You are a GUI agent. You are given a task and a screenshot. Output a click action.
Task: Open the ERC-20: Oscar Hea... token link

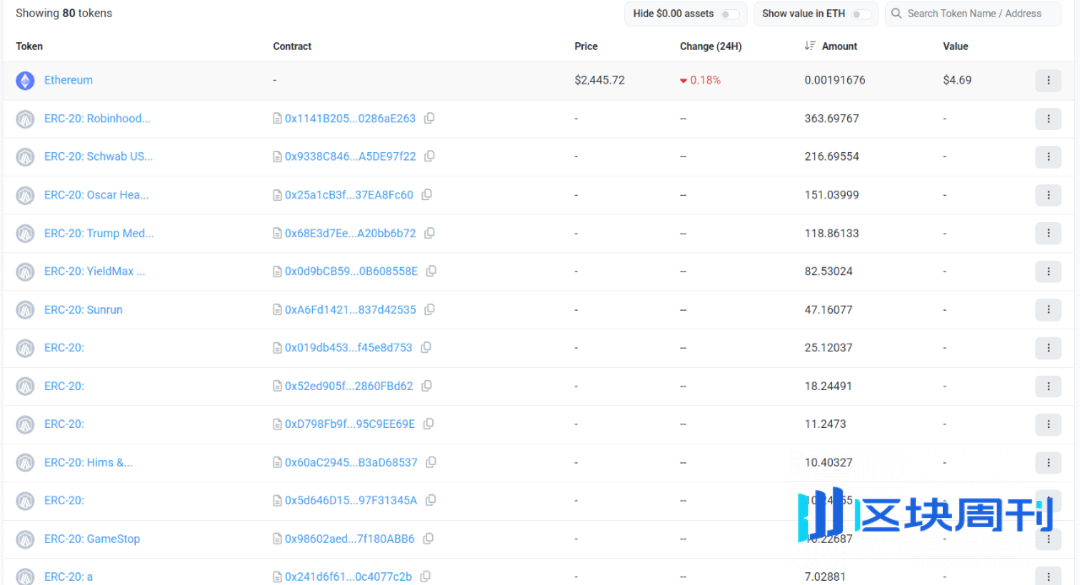point(96,195)
